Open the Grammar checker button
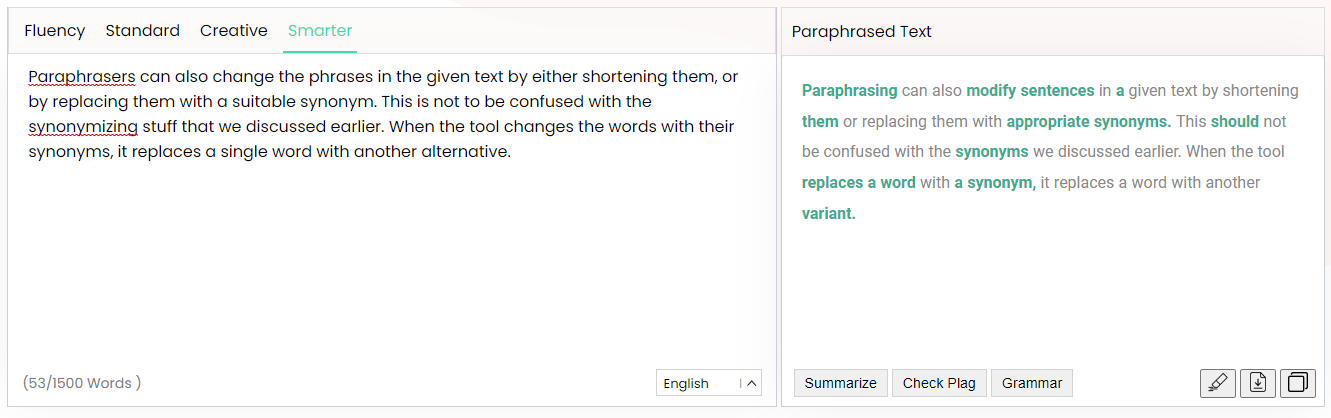This screenshot has width=1331, height=418. [x=1032, y=383]
